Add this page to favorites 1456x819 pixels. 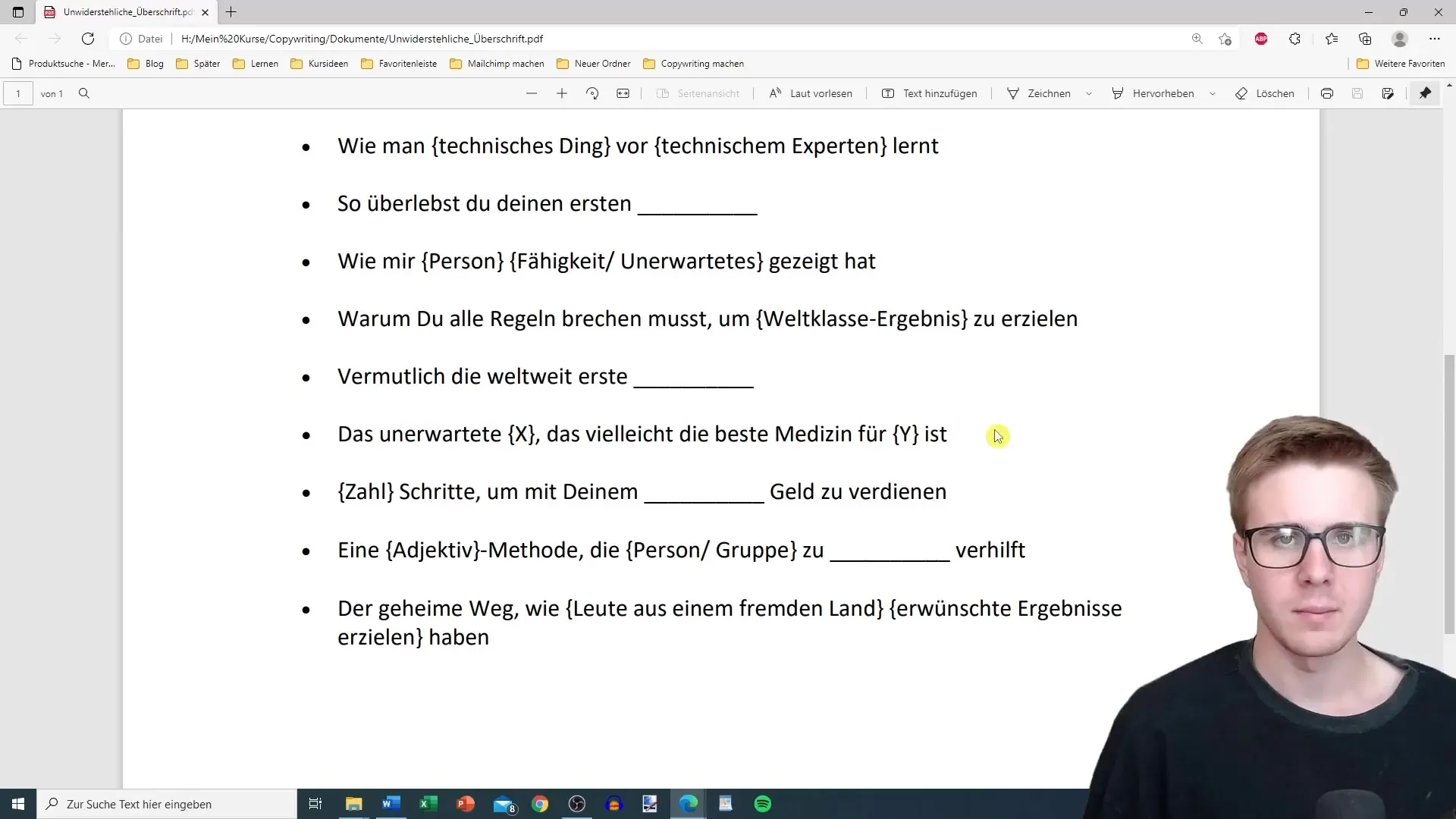[1225, 39]
